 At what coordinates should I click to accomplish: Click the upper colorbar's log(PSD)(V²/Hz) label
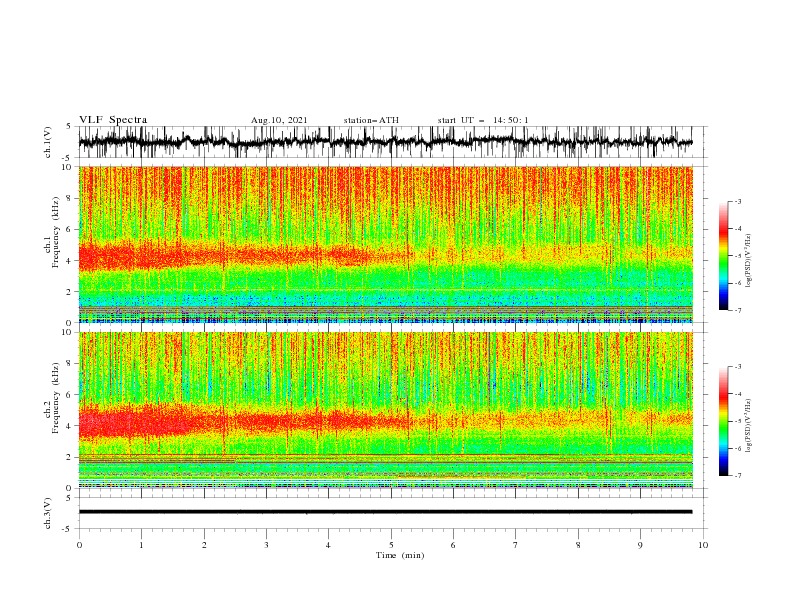point(749,261)
